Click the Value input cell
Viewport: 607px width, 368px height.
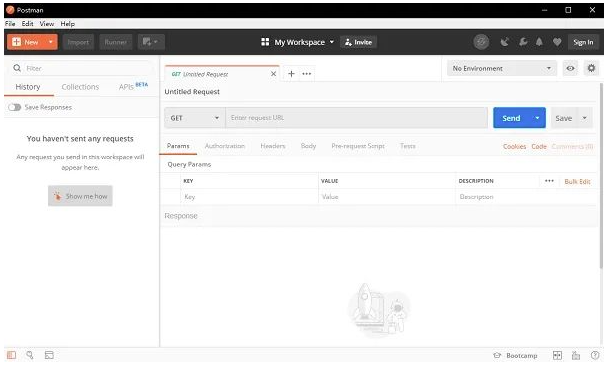click(387, 197)
